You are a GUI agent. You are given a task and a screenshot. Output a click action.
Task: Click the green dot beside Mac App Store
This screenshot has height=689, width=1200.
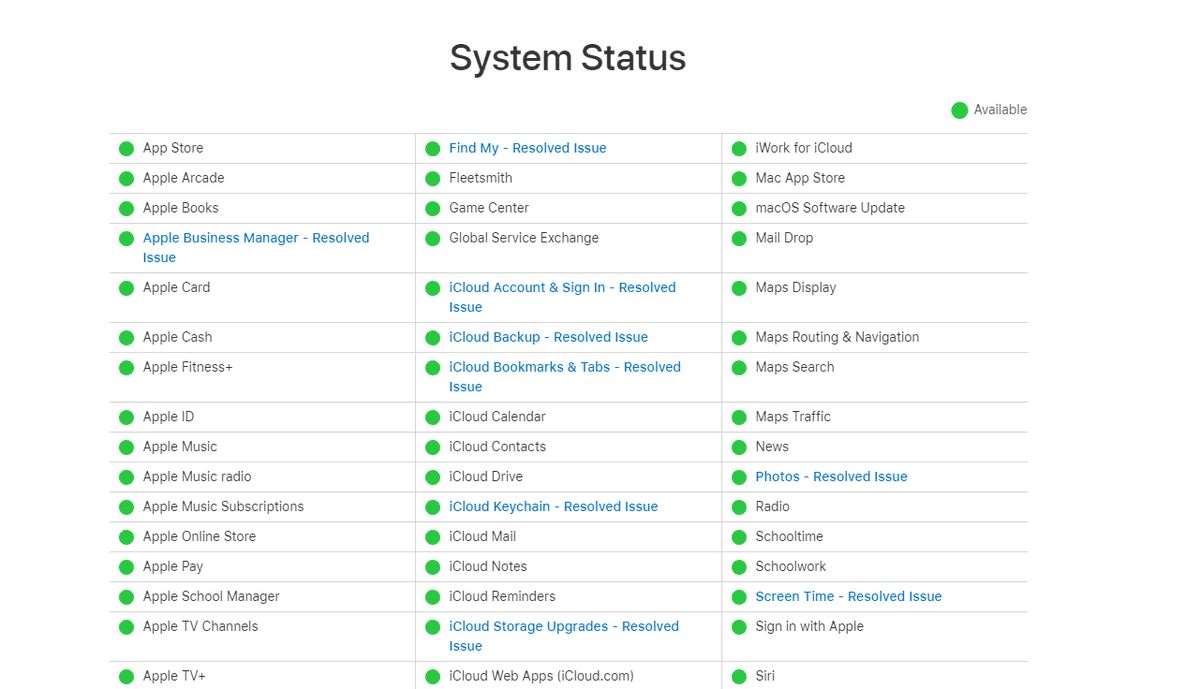coord(738,178)
